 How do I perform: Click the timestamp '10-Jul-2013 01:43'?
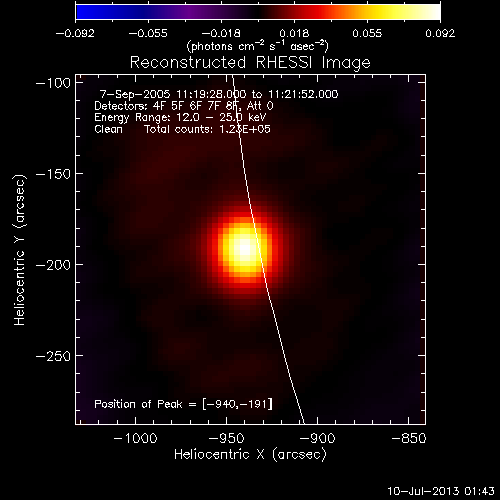[441, 491]
